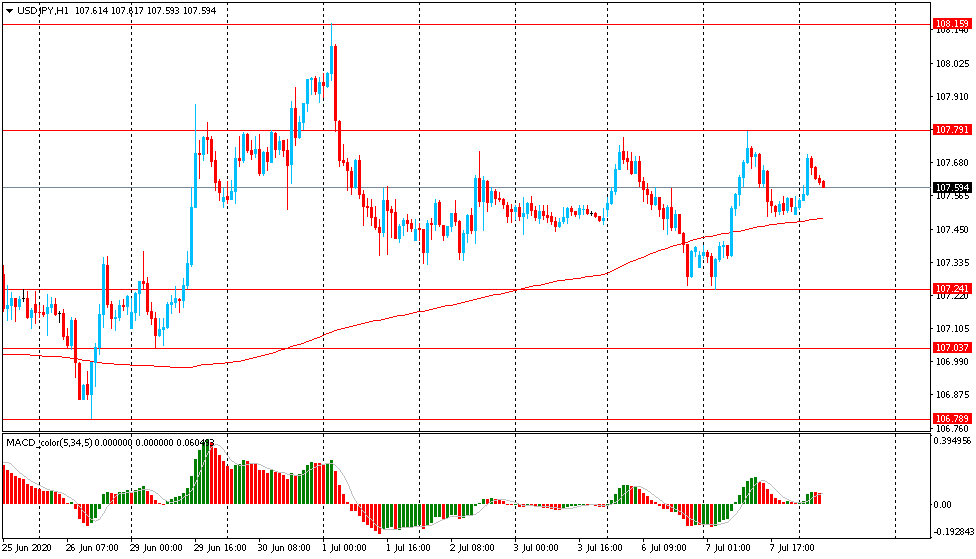Select the 107.680 price scale value
Image resolution: width=976 pixels, height=559 pixels.
[x=952, y=162]
